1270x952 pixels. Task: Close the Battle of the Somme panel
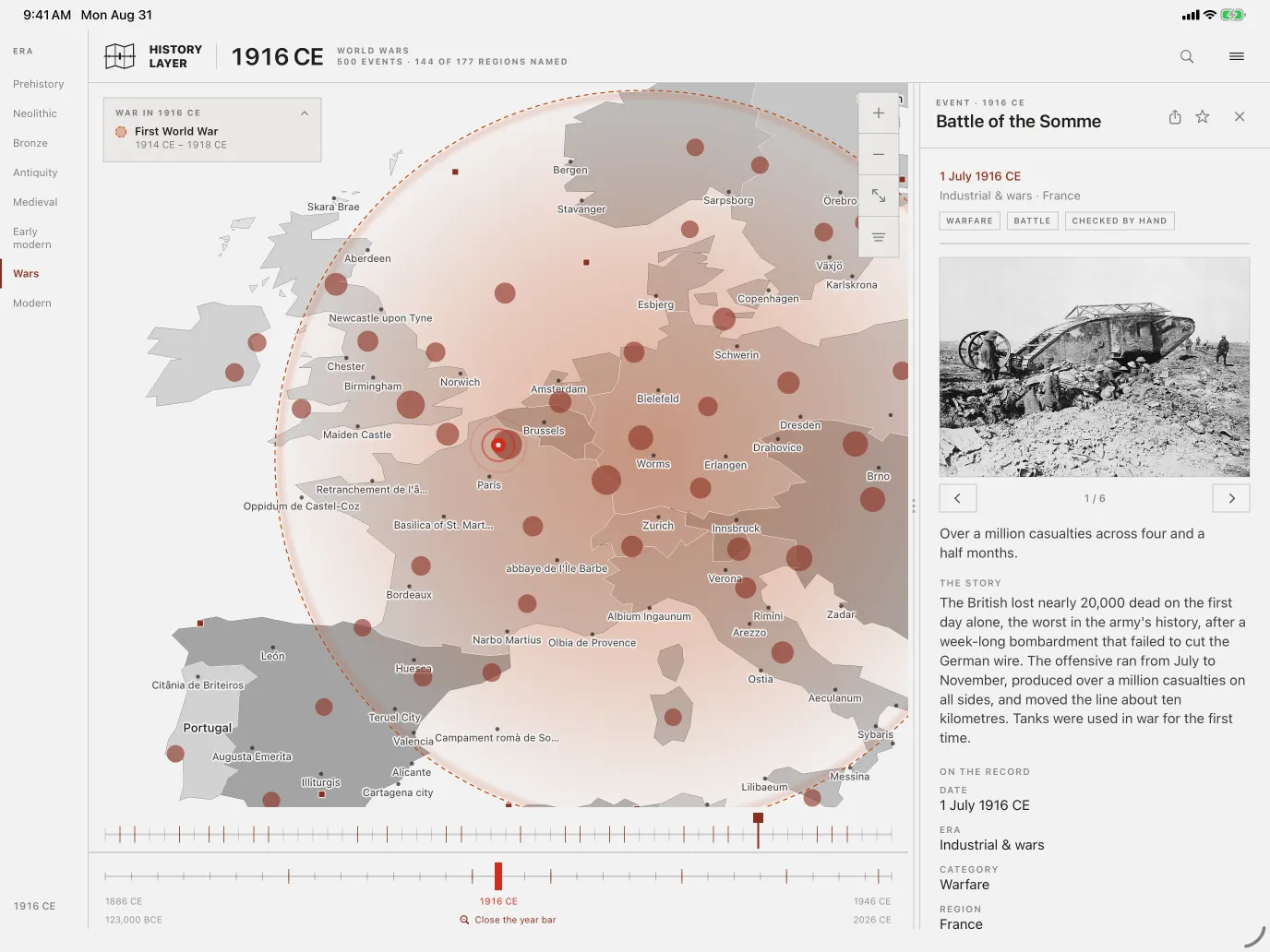[1240, 117]
